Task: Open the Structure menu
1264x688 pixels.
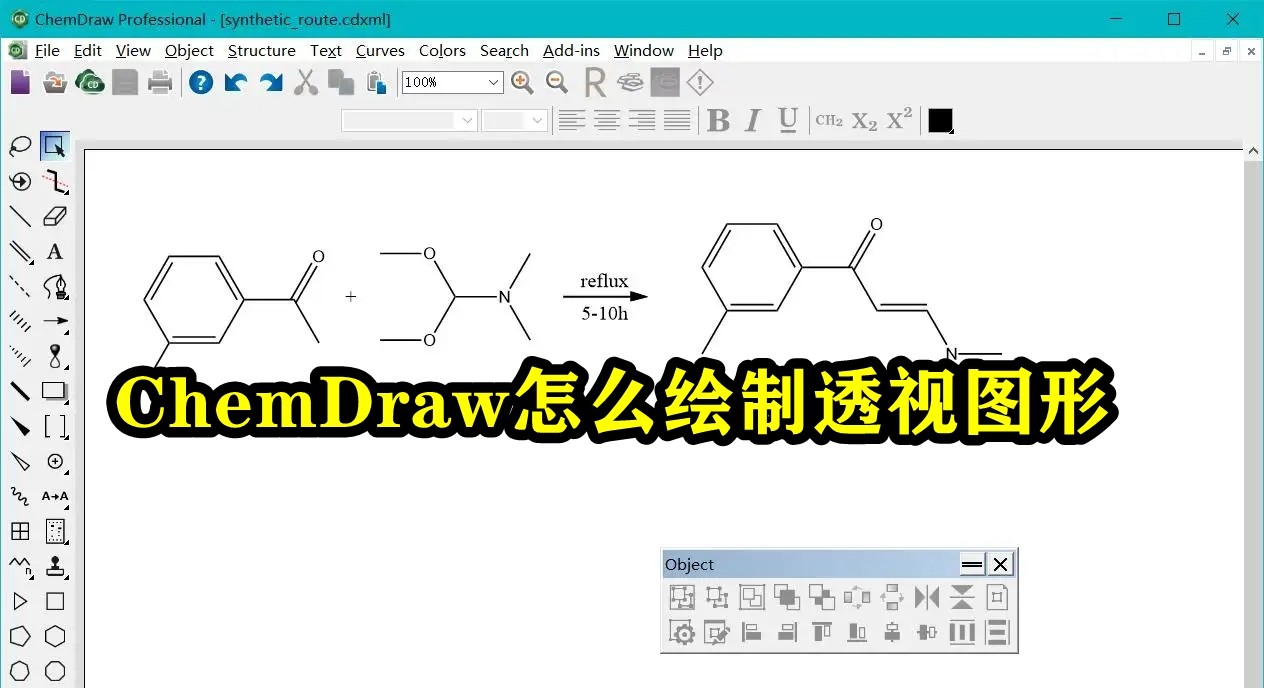Action: 262,50
